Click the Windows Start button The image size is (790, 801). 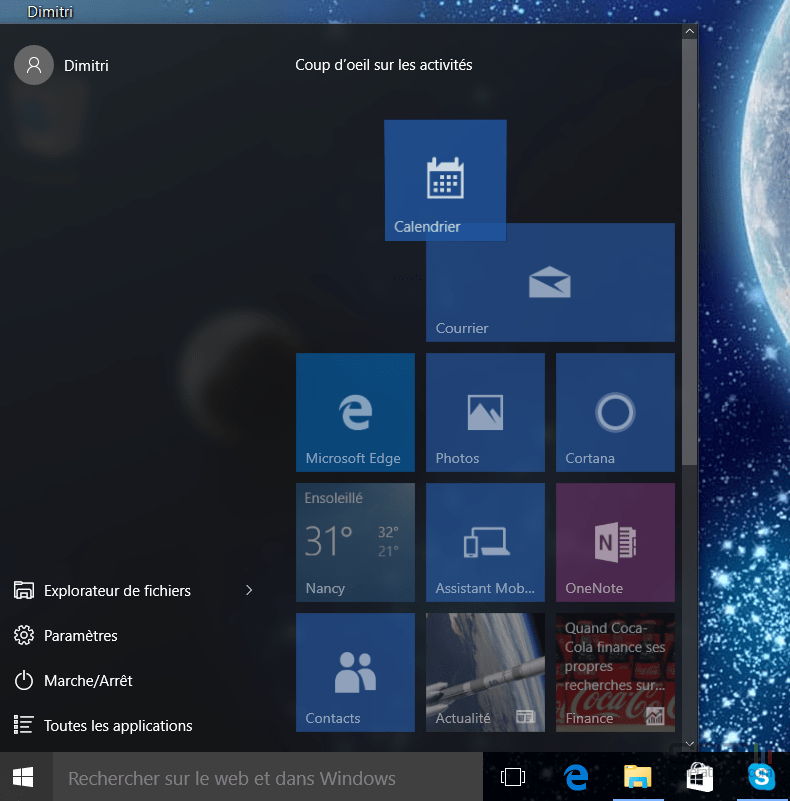[x=24, y=777]
